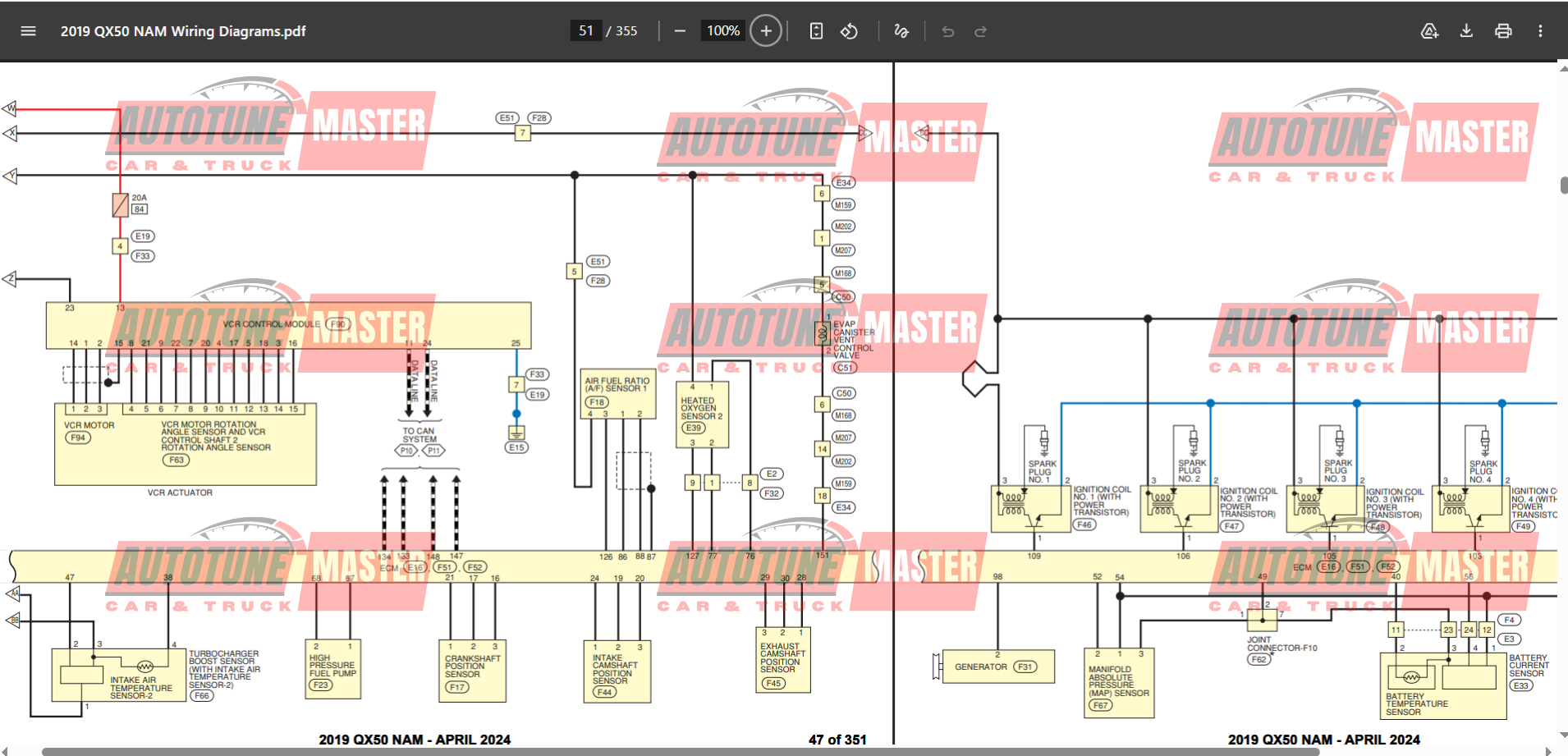Click the VCR ACTUATOR caption

click(180, 493)
